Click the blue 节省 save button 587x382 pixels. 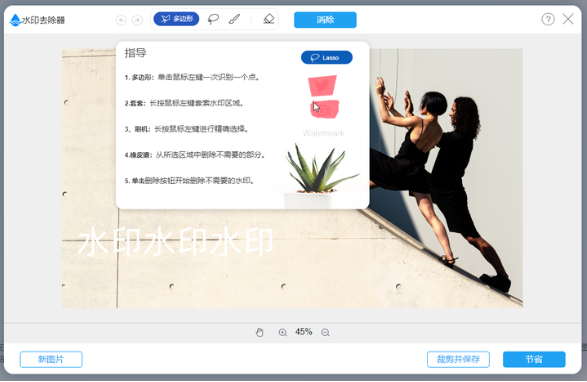pyautogui.click(x=534, y=360)
